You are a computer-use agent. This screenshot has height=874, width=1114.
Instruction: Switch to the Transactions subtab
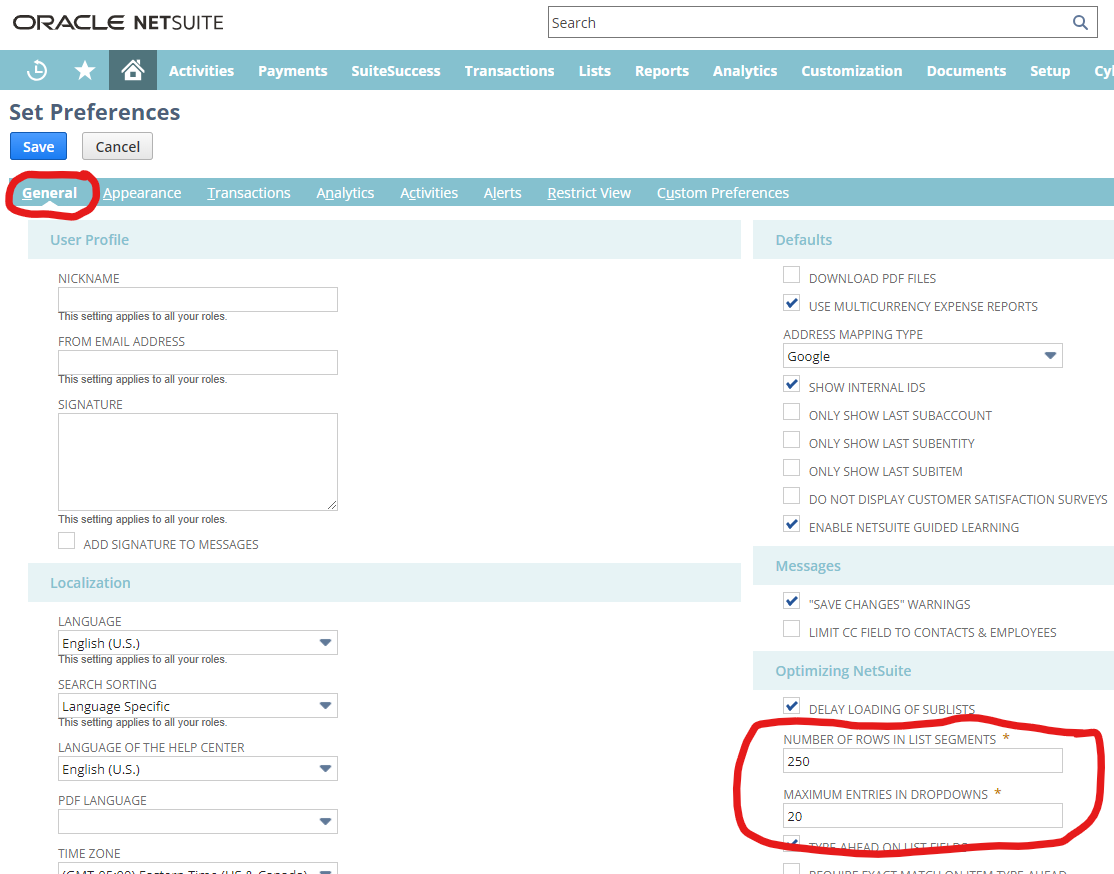click(x=249, y=193)
